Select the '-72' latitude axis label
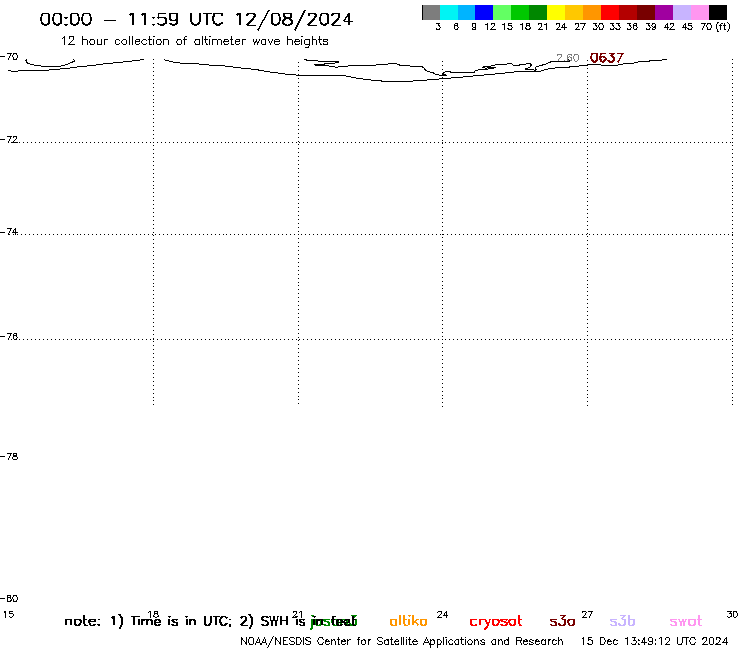 [9, 140]
